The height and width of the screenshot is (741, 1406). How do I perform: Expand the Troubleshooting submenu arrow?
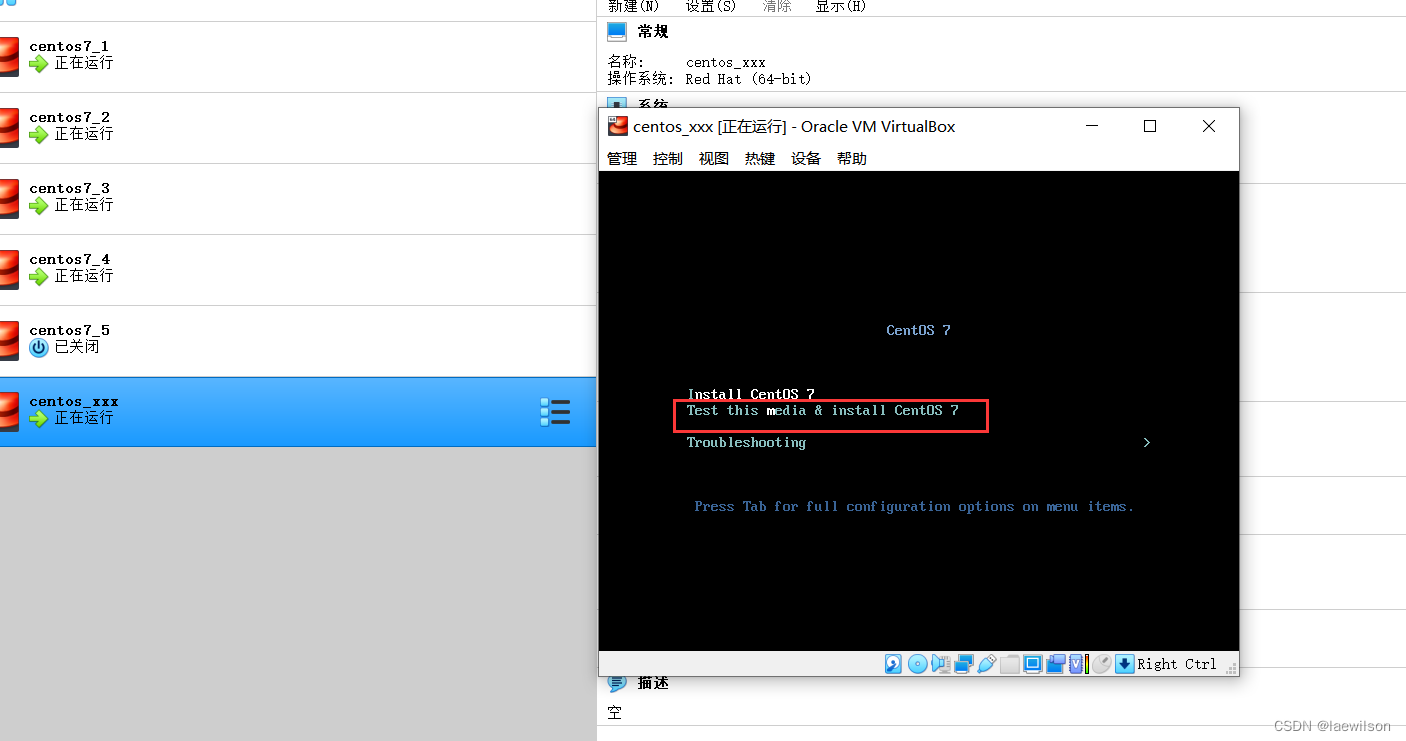pos(1146,443)
